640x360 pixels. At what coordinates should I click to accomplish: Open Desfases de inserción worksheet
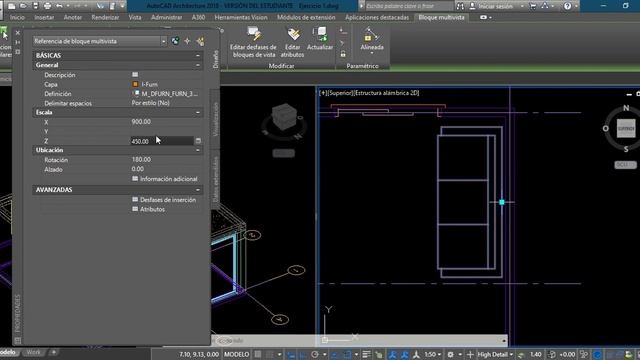point(135,200)
